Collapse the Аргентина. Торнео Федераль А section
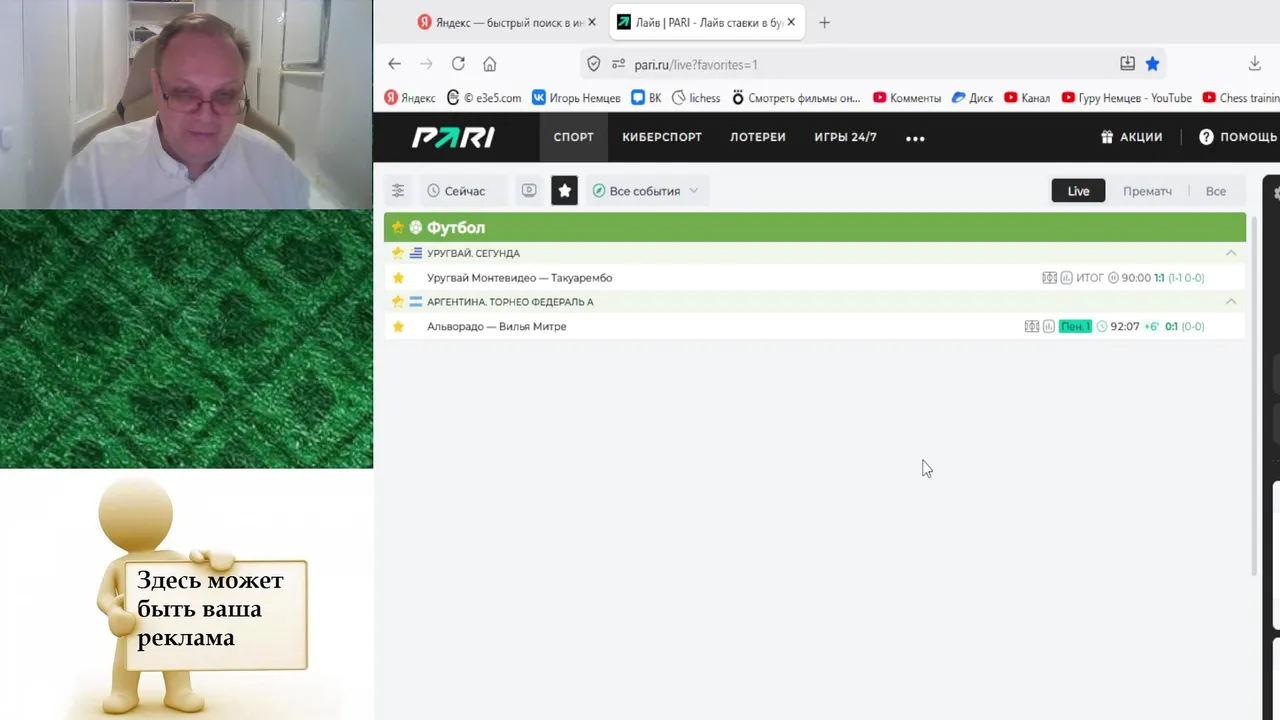 (x=1231, y=302)
